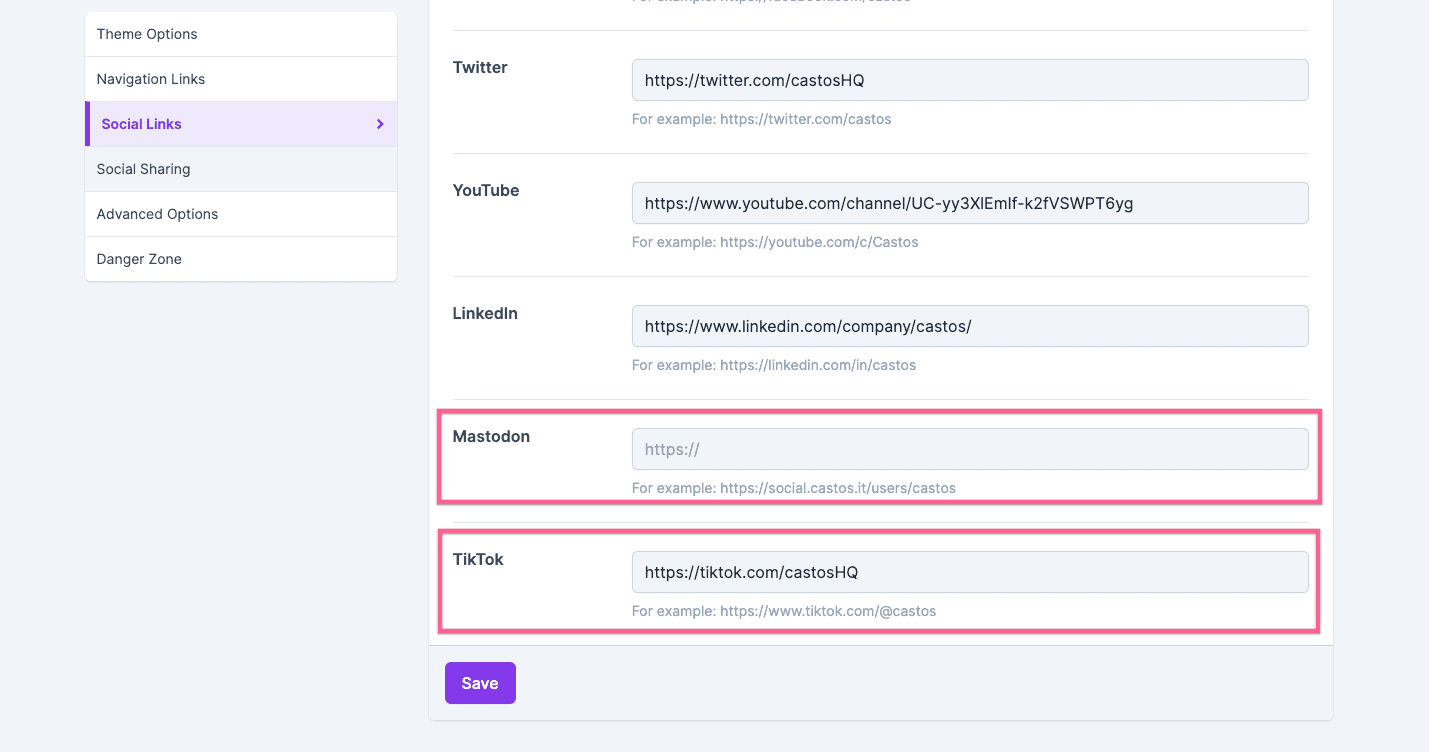Click the example text 'https://linkedin.com/in/castos'
1429x752 pixels.
(x=818, y=365)
